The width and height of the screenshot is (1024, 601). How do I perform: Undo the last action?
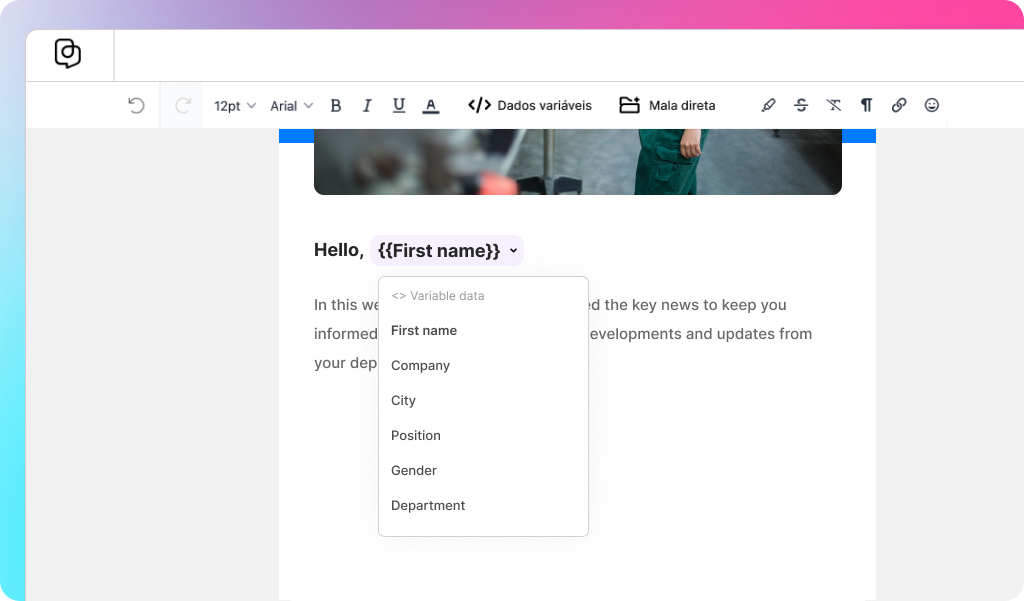(136, 105)
